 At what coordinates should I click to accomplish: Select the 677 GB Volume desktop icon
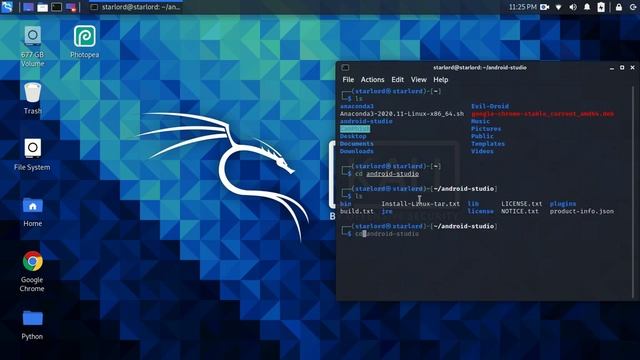(33, 46)
